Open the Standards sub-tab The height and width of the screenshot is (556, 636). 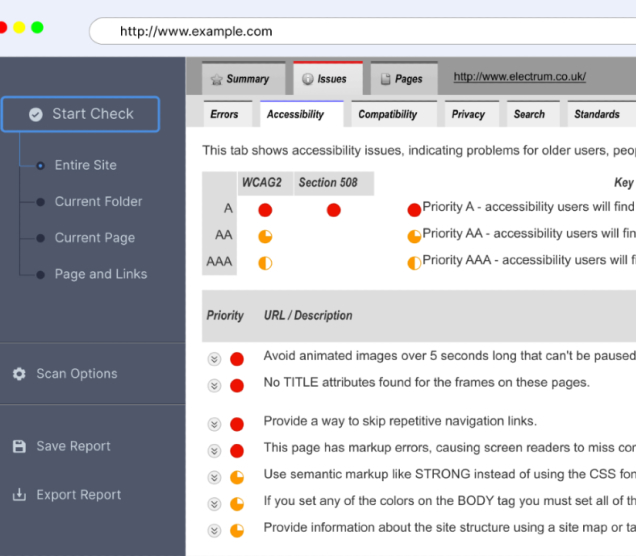coord(601,114)
